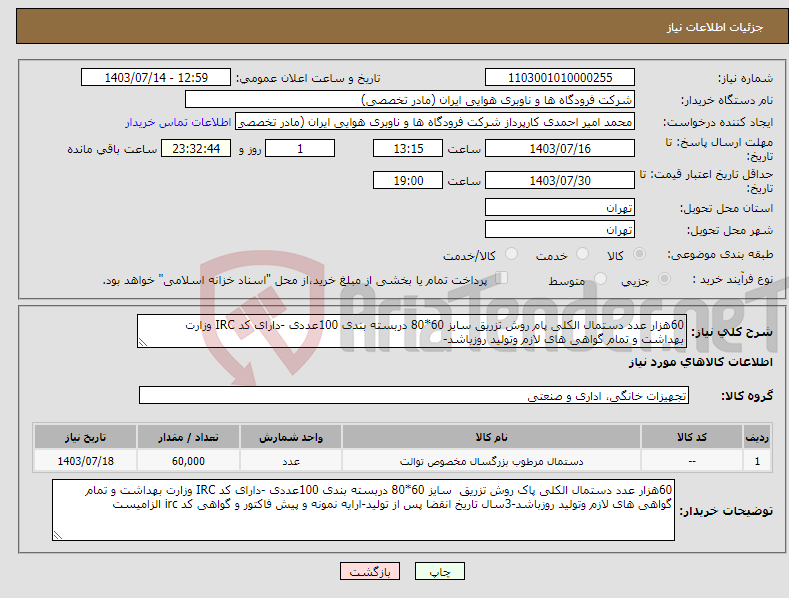Click the توضیحات خریدار text area
Image resolution: width=789 pixels, height=598 pixels.
point(363,510)
